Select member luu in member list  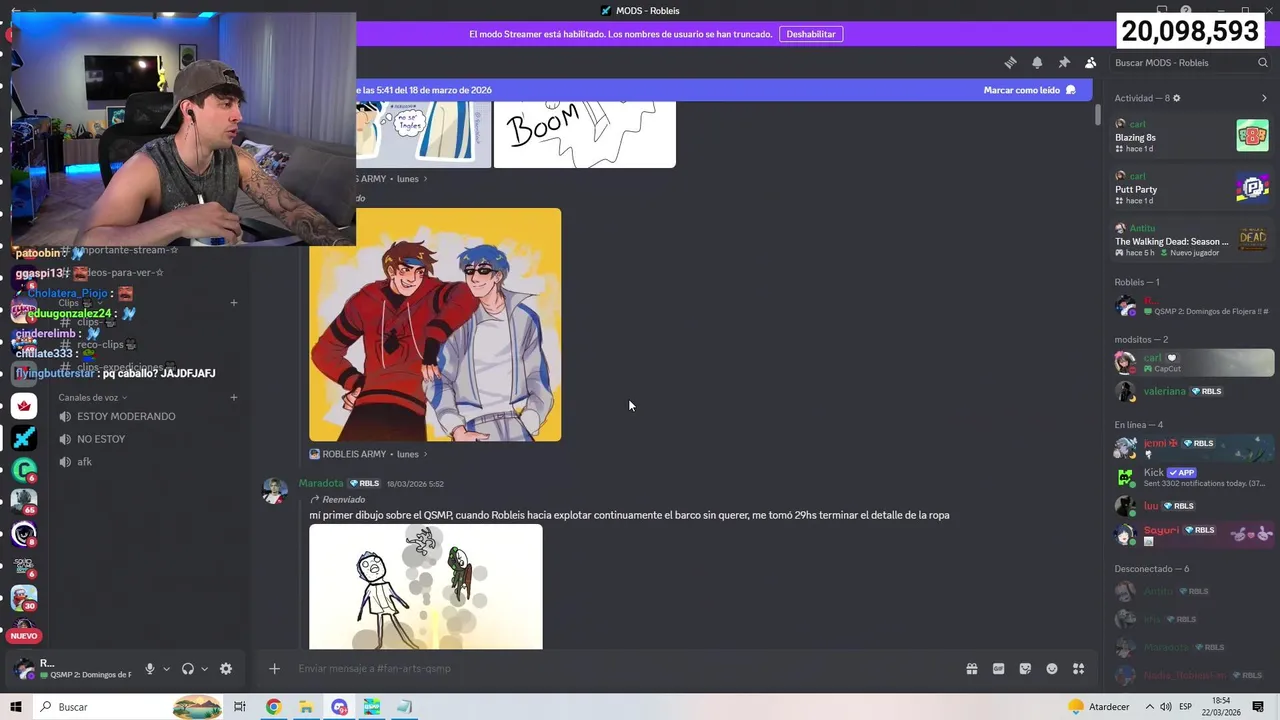click(1192, 506)
